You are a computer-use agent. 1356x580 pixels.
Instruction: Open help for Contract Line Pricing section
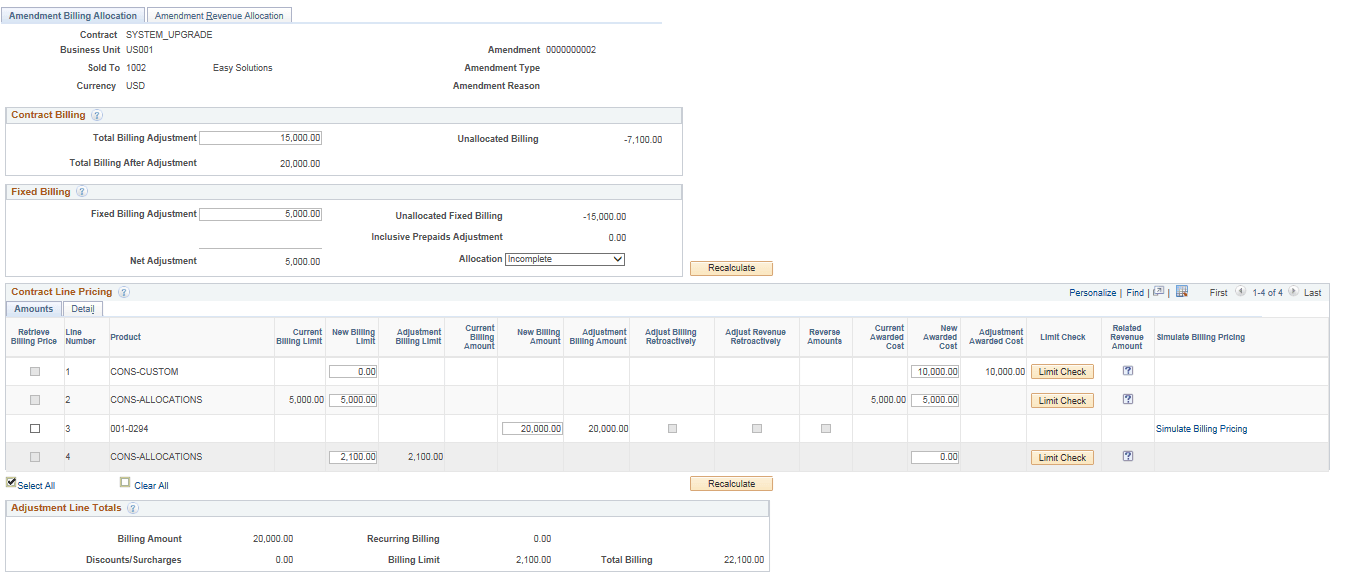(x=123, y=291)
